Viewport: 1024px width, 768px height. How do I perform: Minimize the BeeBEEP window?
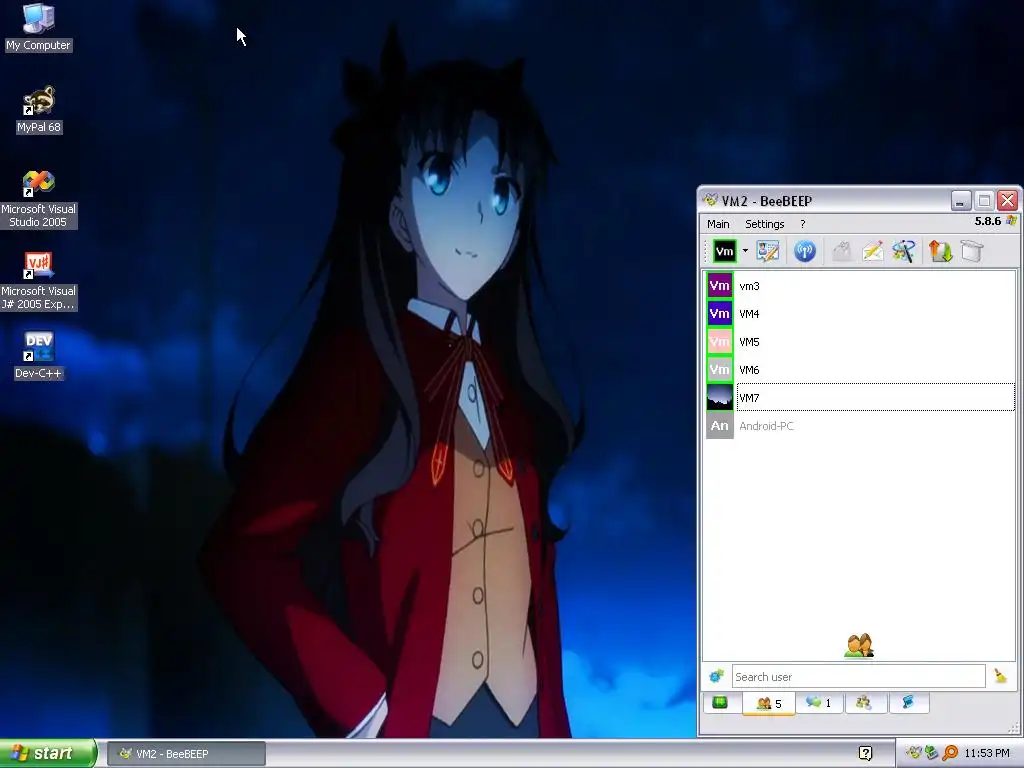961,200
